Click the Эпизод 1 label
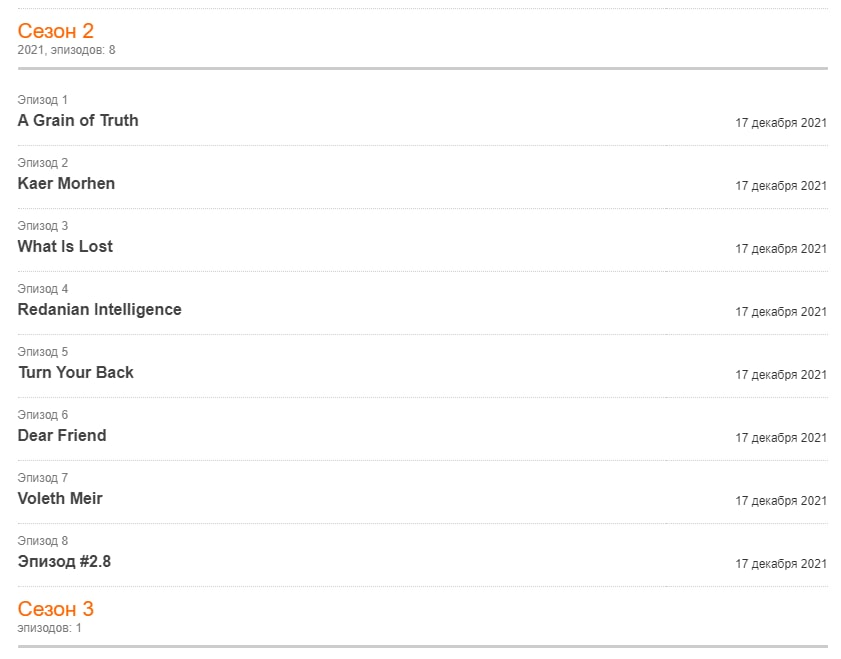This screenshot has height=659, width=841. click(42, 100)
